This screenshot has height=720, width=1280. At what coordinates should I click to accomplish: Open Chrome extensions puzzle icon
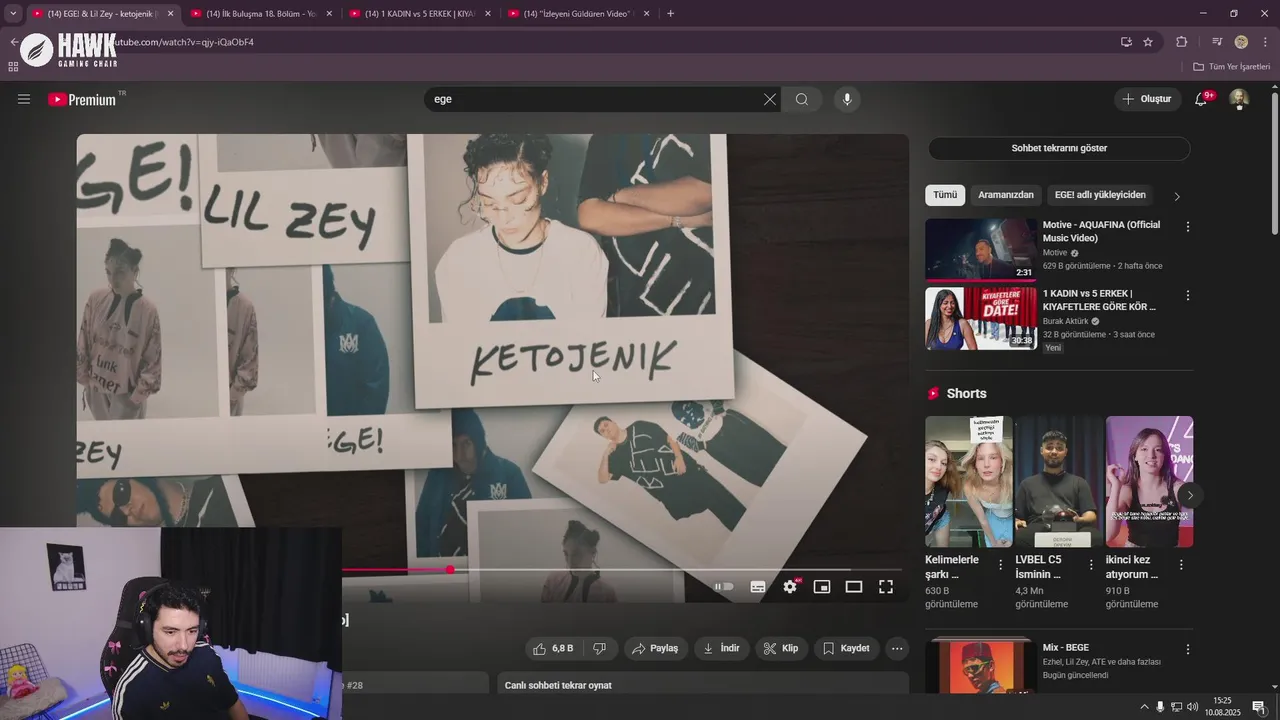coord(1182,42)
